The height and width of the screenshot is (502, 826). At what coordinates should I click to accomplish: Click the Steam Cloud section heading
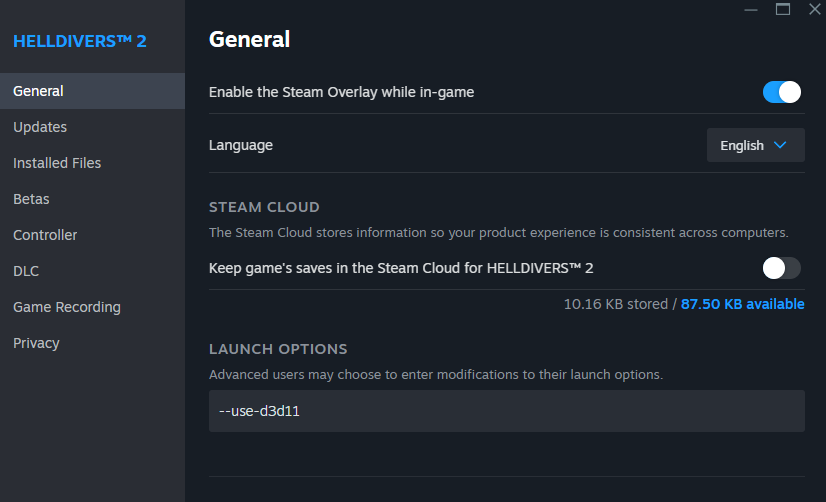click(x=264, y=207)
